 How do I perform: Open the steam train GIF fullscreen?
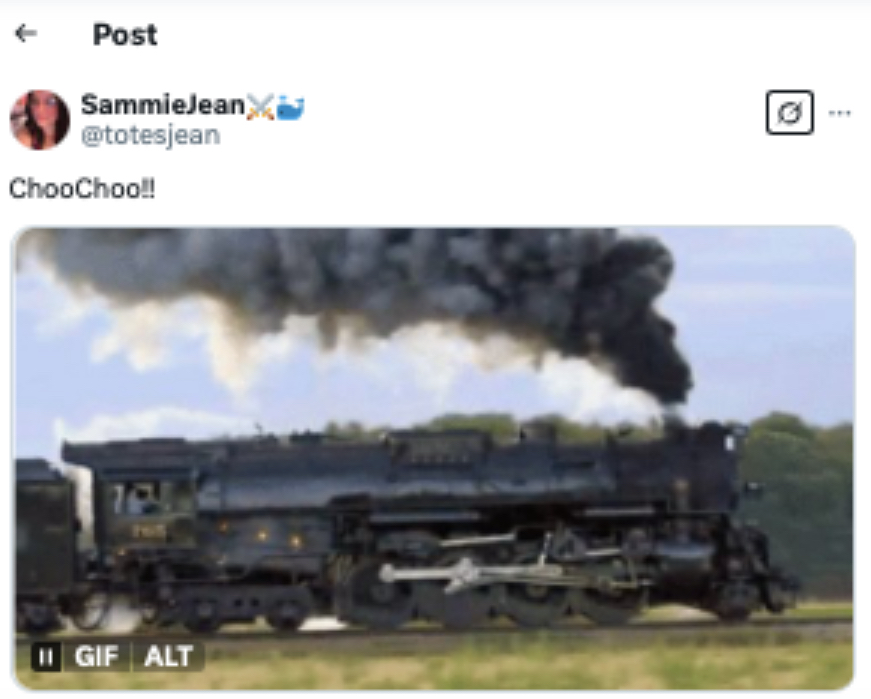coord(434,458)
